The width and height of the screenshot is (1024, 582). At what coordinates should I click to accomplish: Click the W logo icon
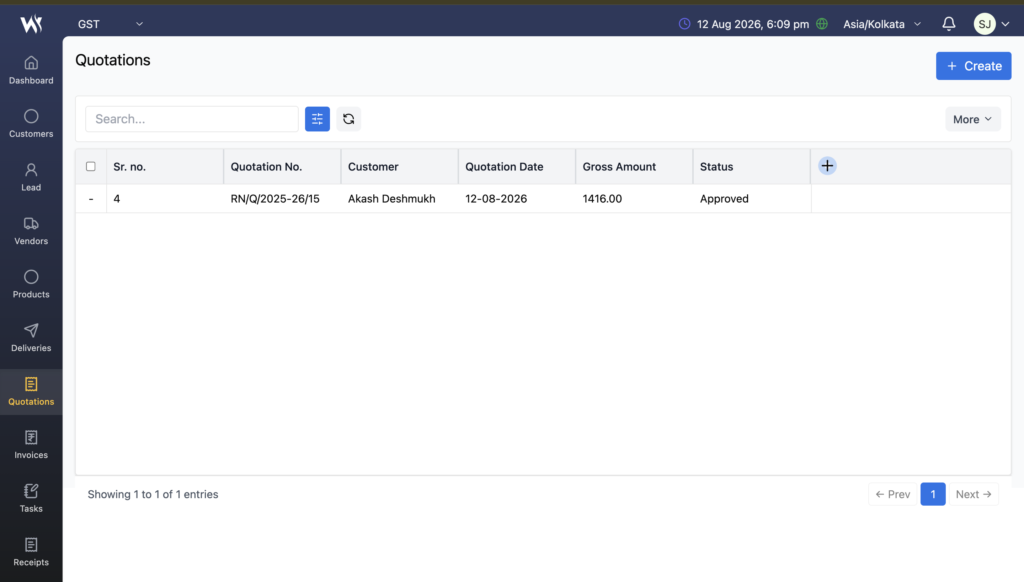coord(31,24)
